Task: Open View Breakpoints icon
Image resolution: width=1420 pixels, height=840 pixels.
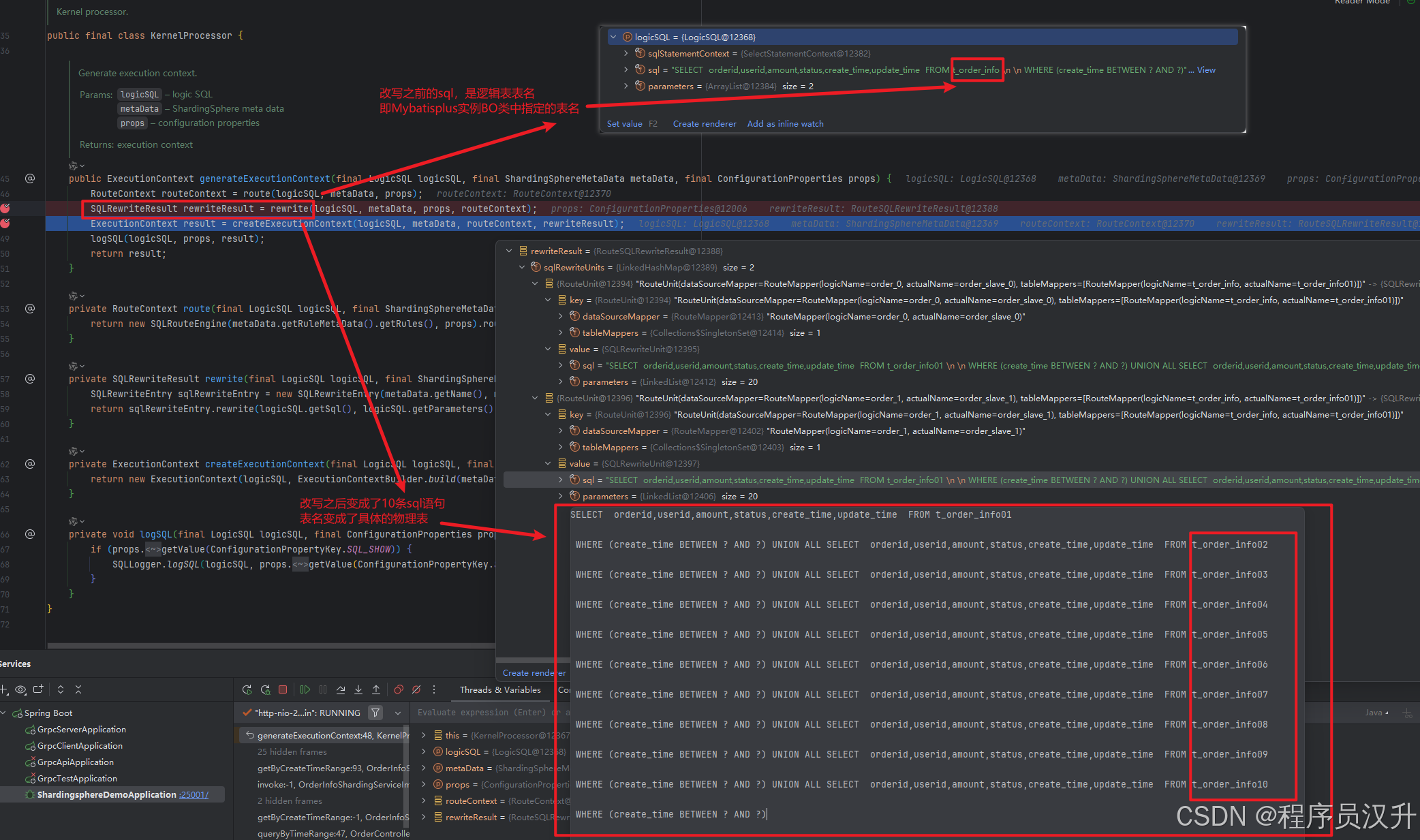Action: click(399, 689)
